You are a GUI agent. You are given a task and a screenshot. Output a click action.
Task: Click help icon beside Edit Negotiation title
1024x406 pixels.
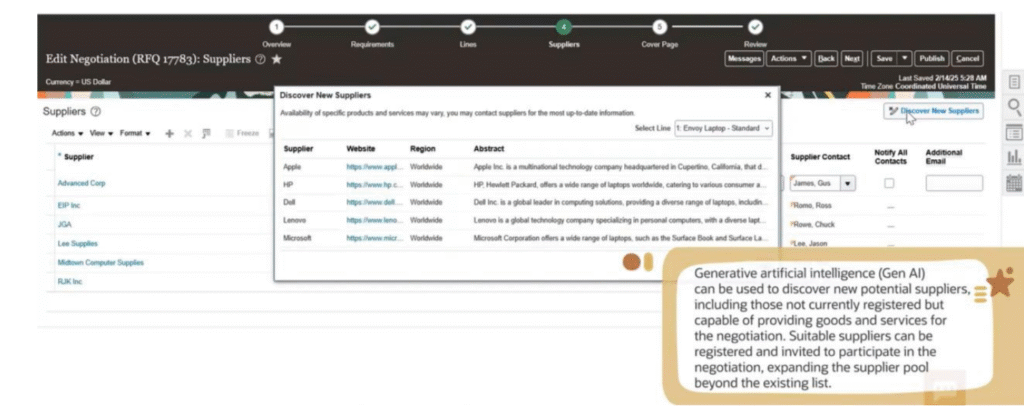pos(261,59)
